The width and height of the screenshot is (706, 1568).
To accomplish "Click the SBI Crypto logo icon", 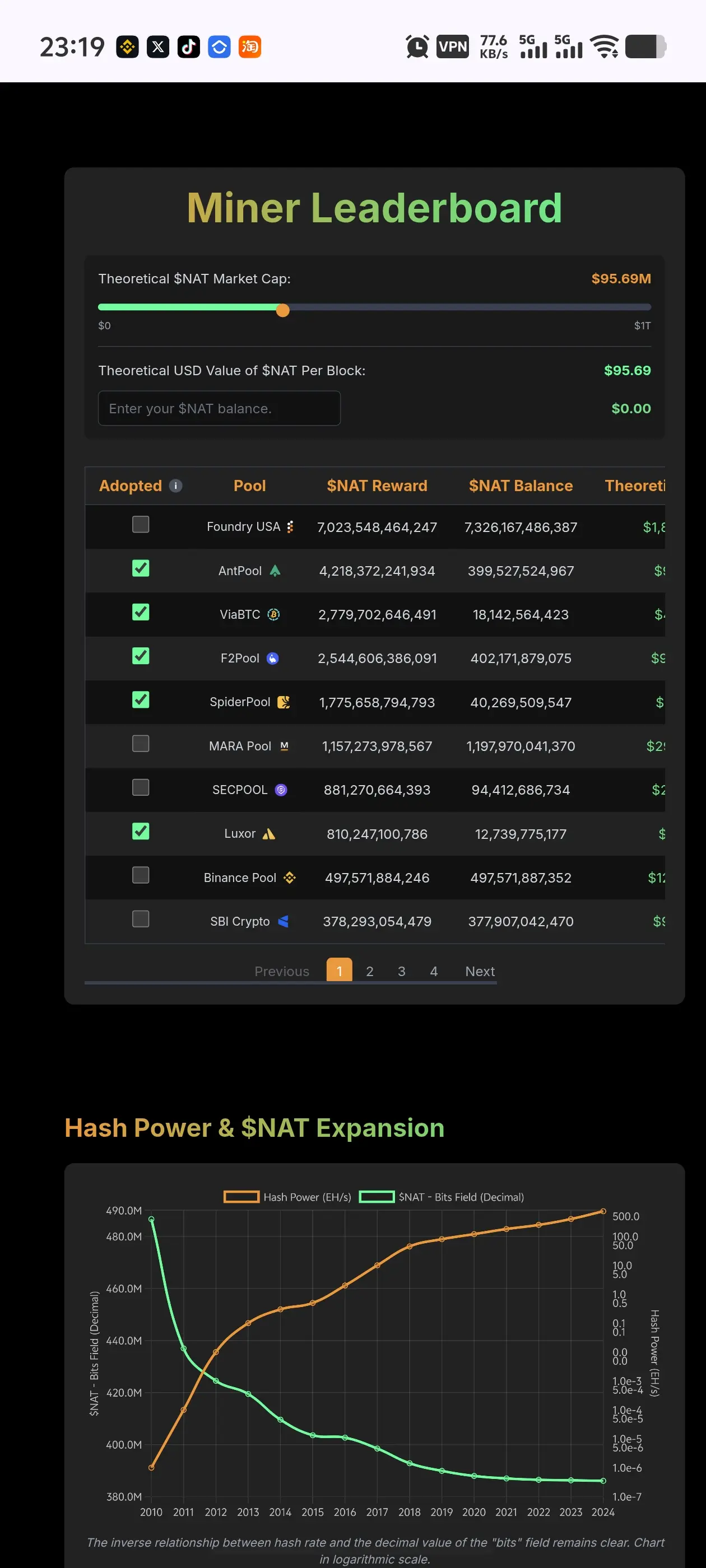I will [282, 921].
